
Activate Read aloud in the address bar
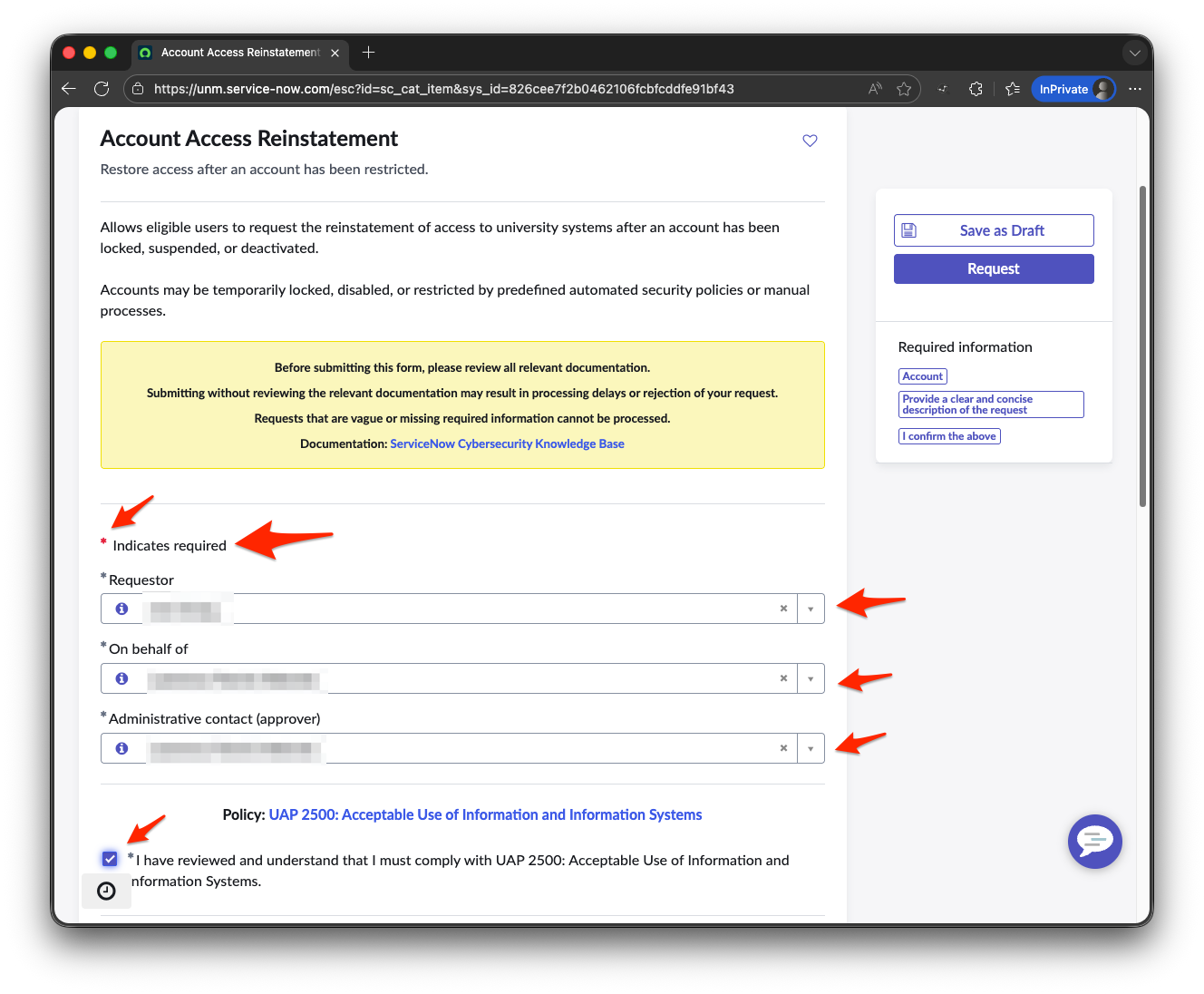coord(873,89)
